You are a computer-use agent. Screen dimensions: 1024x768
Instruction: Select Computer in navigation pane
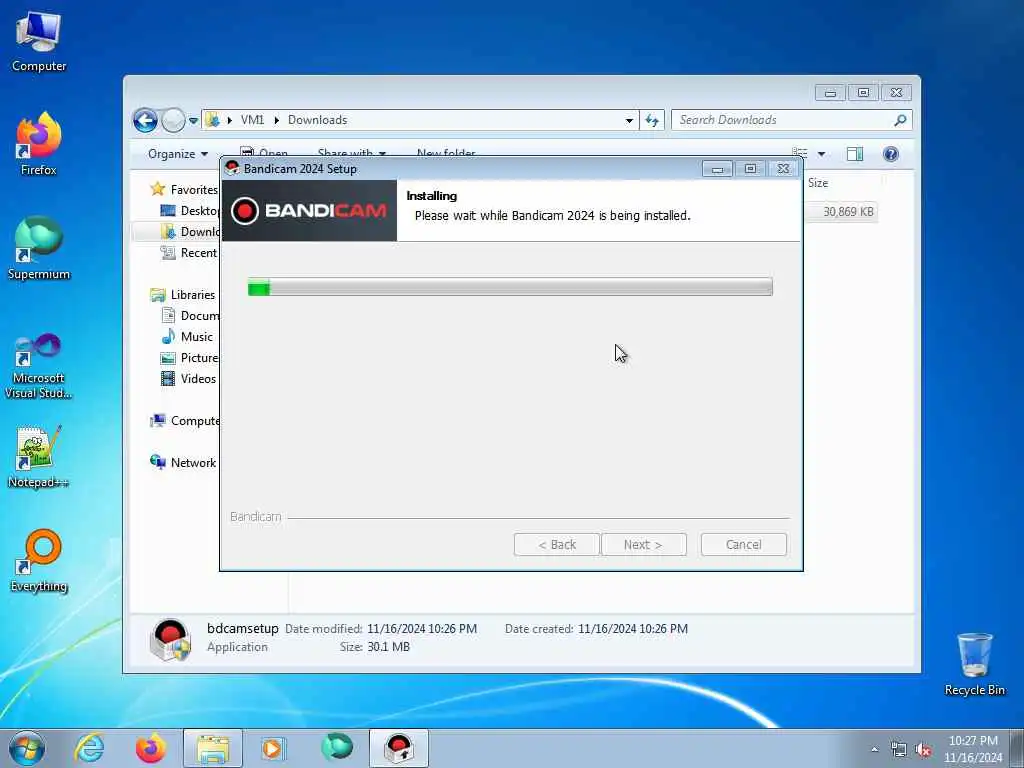(x=185, y=421)
